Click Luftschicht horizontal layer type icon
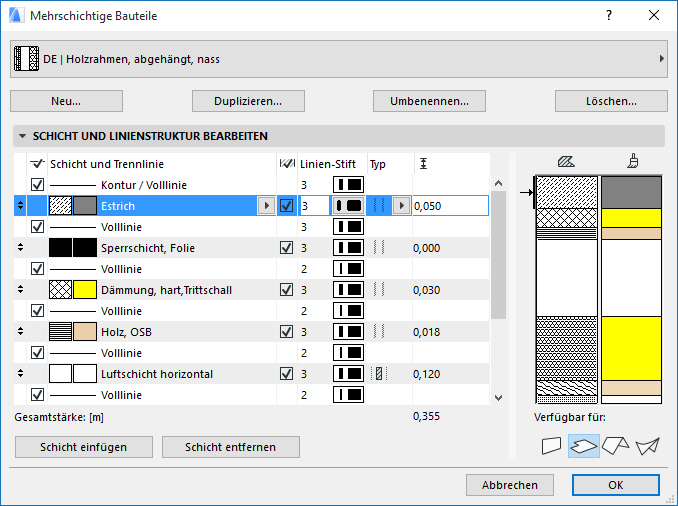678x506 pixels. click(x=378, y=374)
